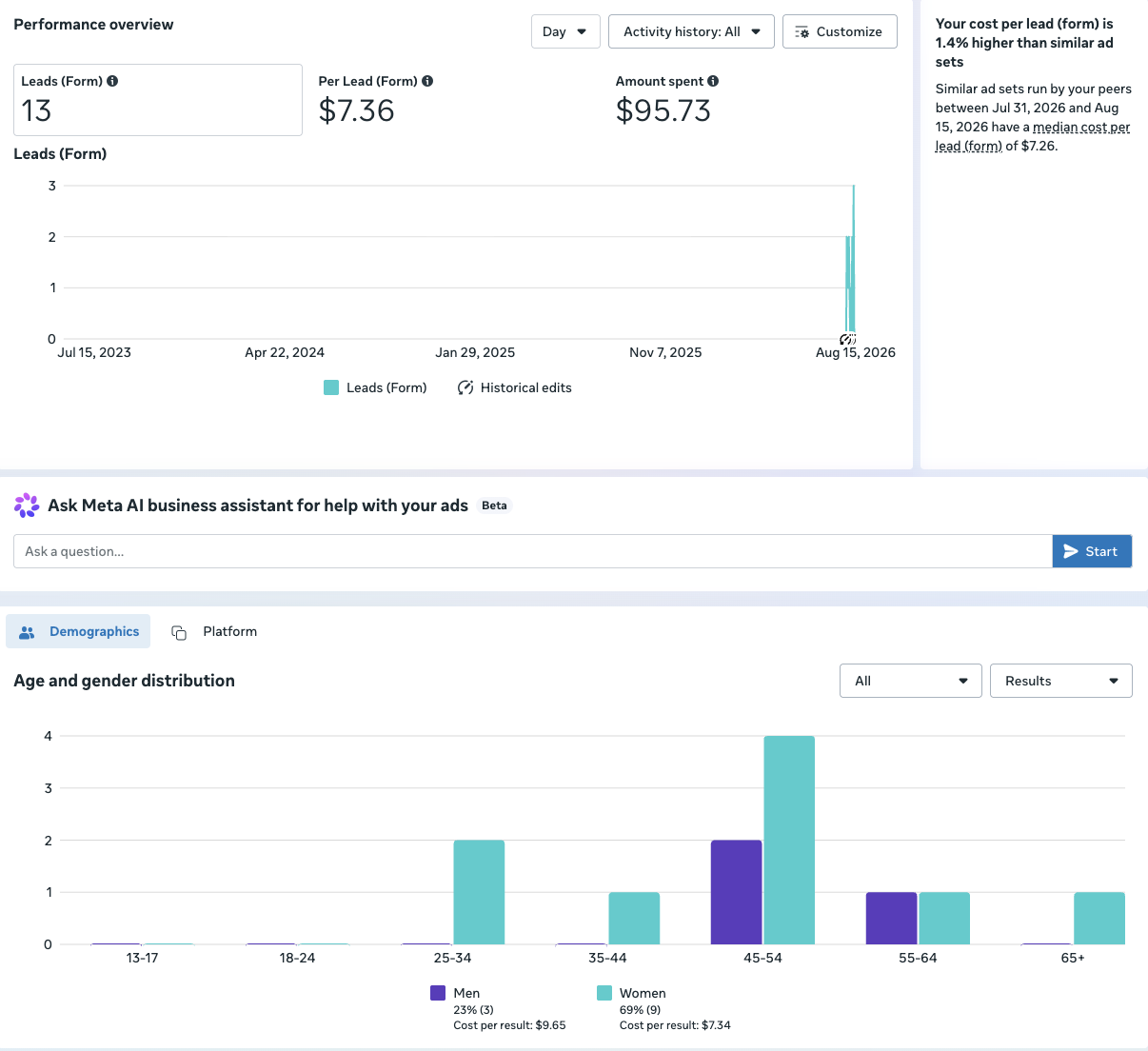This screenshot has width=1148, height=1051.
Task: Click the Meta AI assistant logo icon
Action: pyautogui.click(x=27, y=506)
